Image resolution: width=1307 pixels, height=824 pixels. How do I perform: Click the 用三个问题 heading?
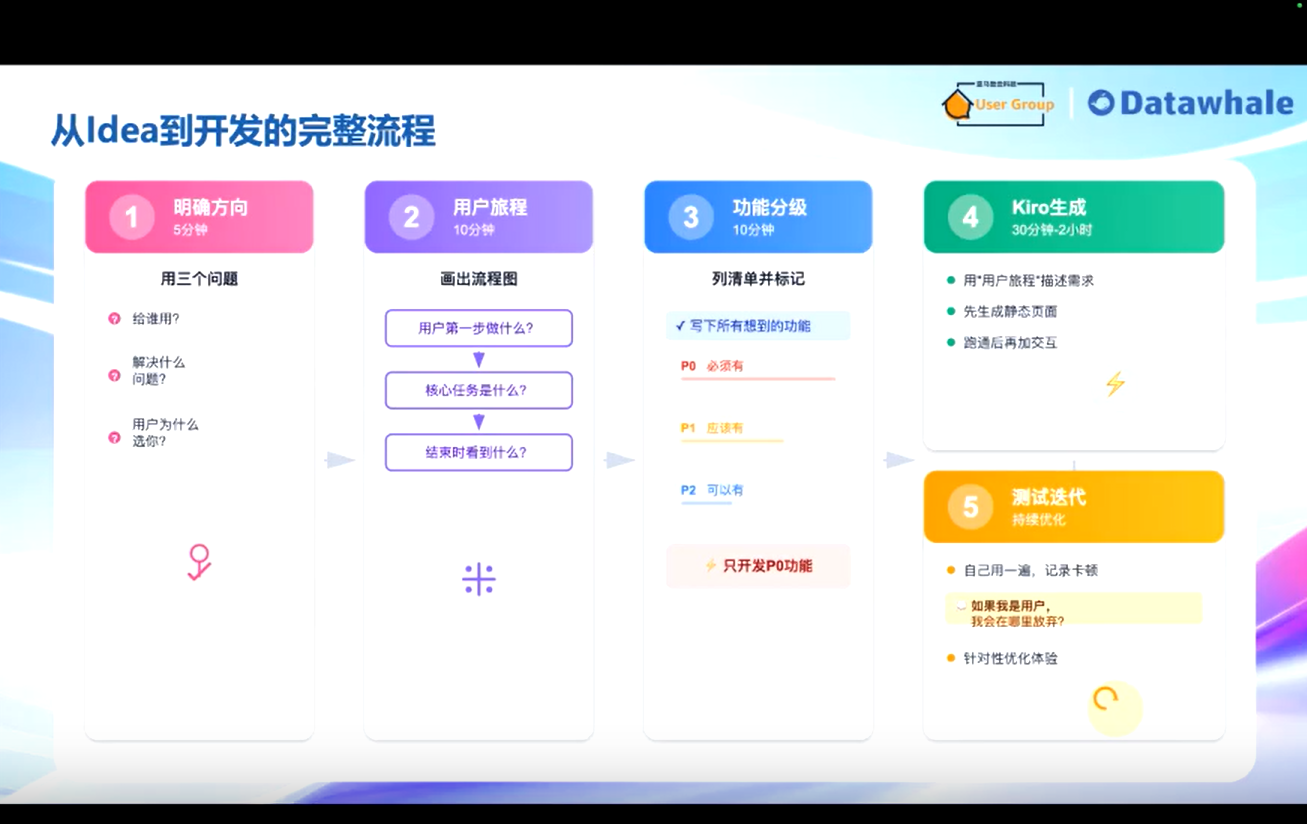199,279
